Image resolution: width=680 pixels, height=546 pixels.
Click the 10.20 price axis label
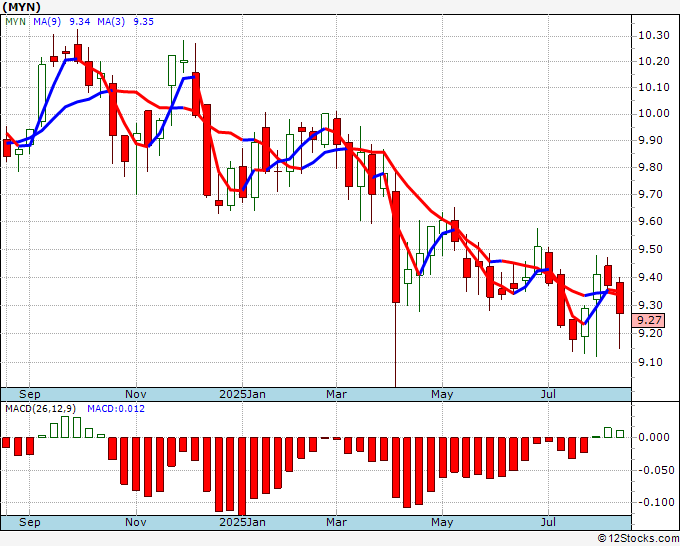coord(654,61)
